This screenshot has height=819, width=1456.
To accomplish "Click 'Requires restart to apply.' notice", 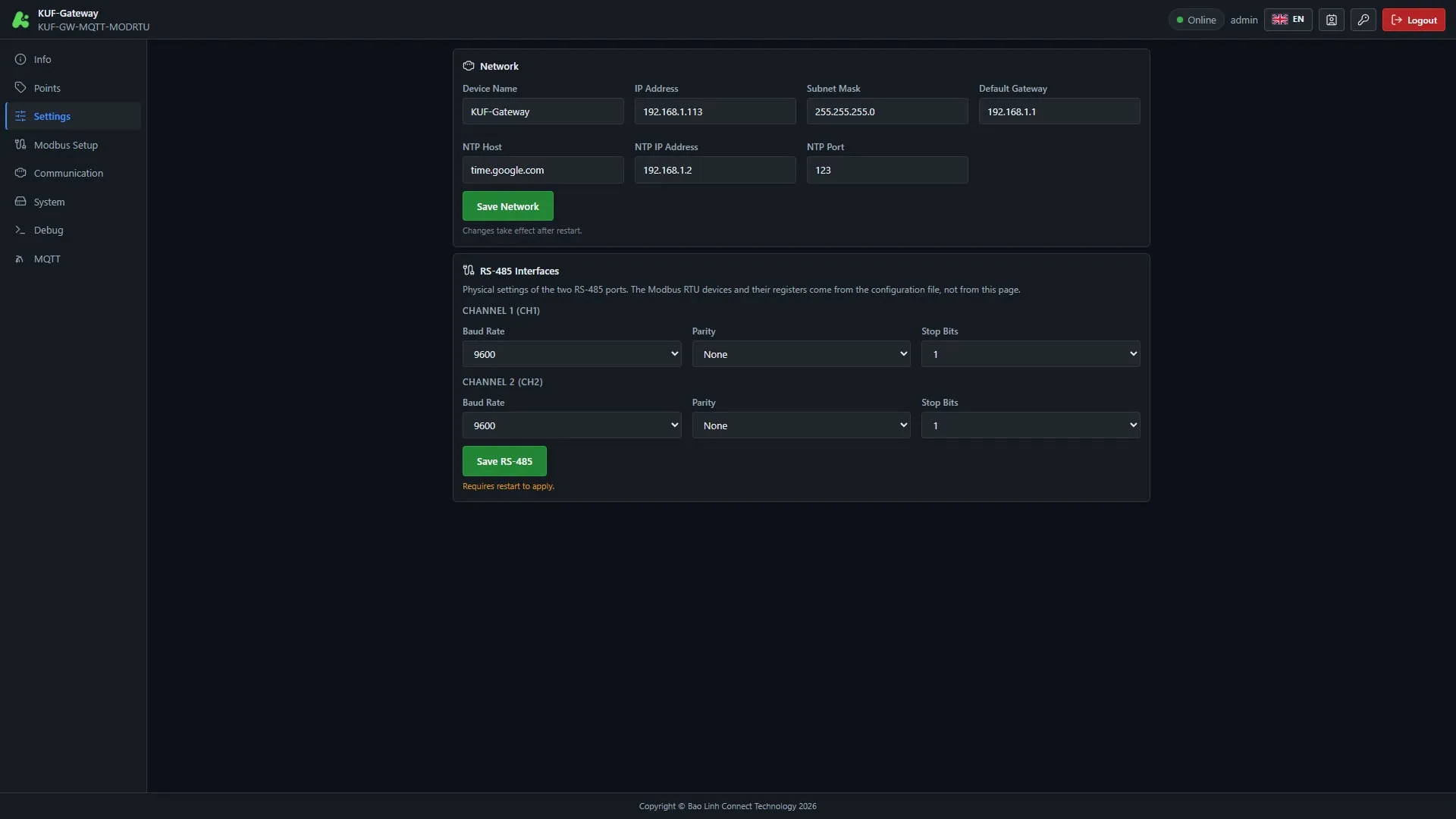I will pos(508,486).
